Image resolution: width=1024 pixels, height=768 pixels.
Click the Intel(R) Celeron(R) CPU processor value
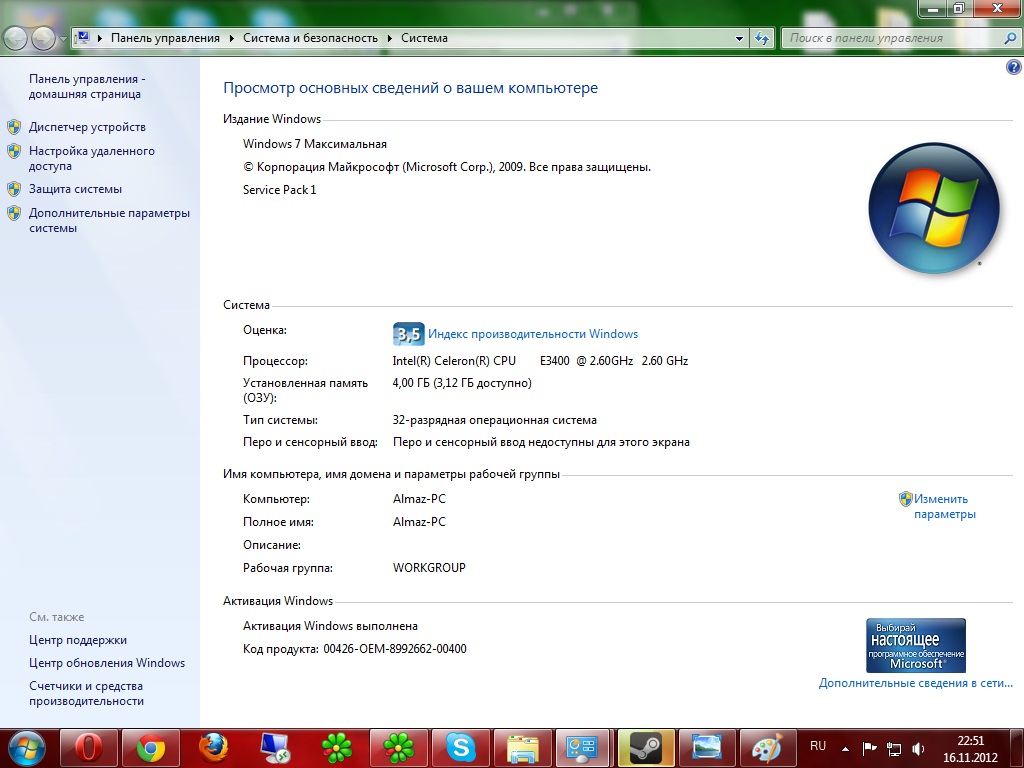point(540,360)
